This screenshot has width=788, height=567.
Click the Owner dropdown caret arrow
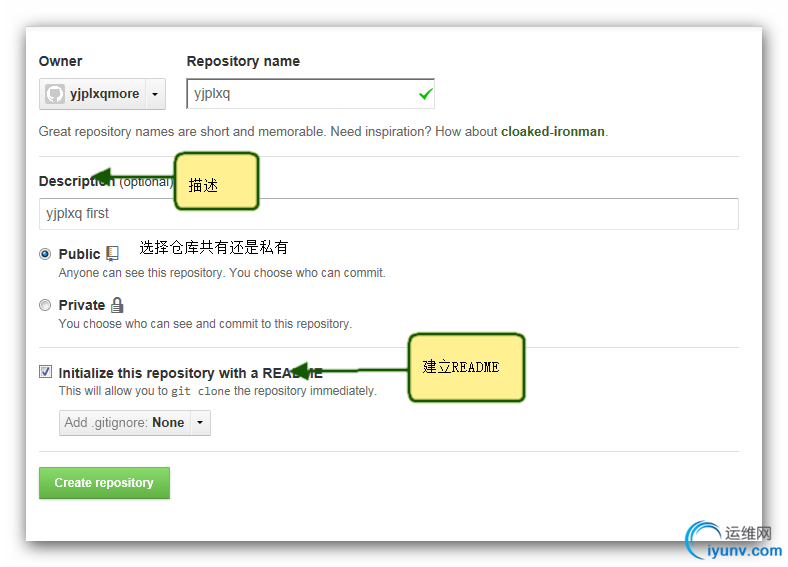(x=155, y=94)
